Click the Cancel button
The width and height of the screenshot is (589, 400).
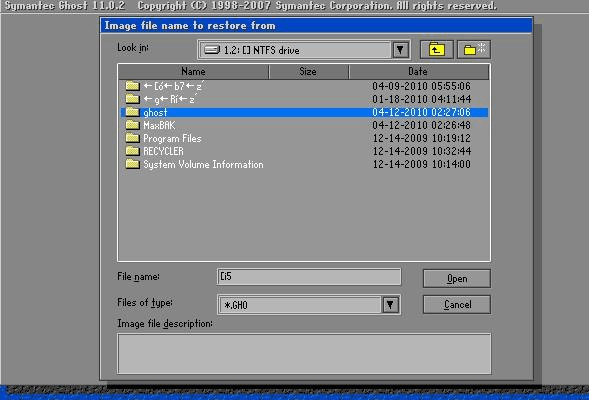(x=457, y=305)
